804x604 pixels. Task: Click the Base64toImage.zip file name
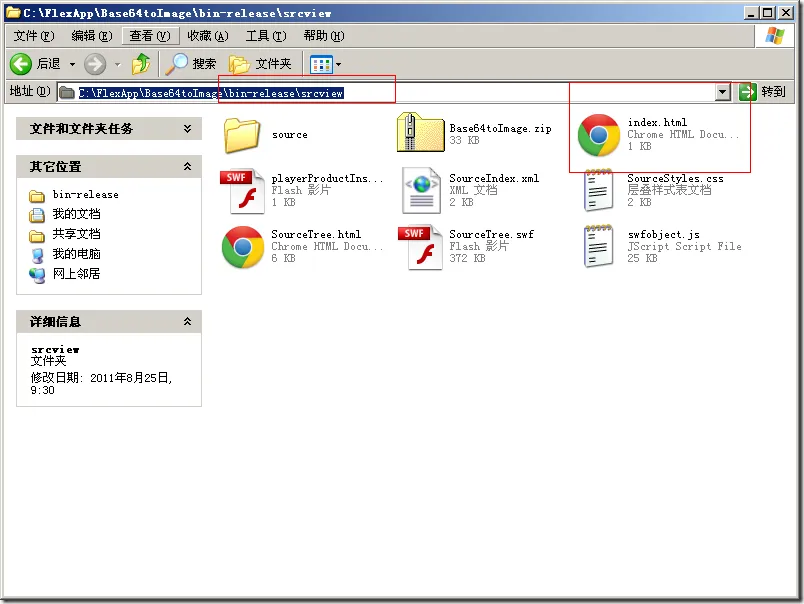(x=500, y=128)
